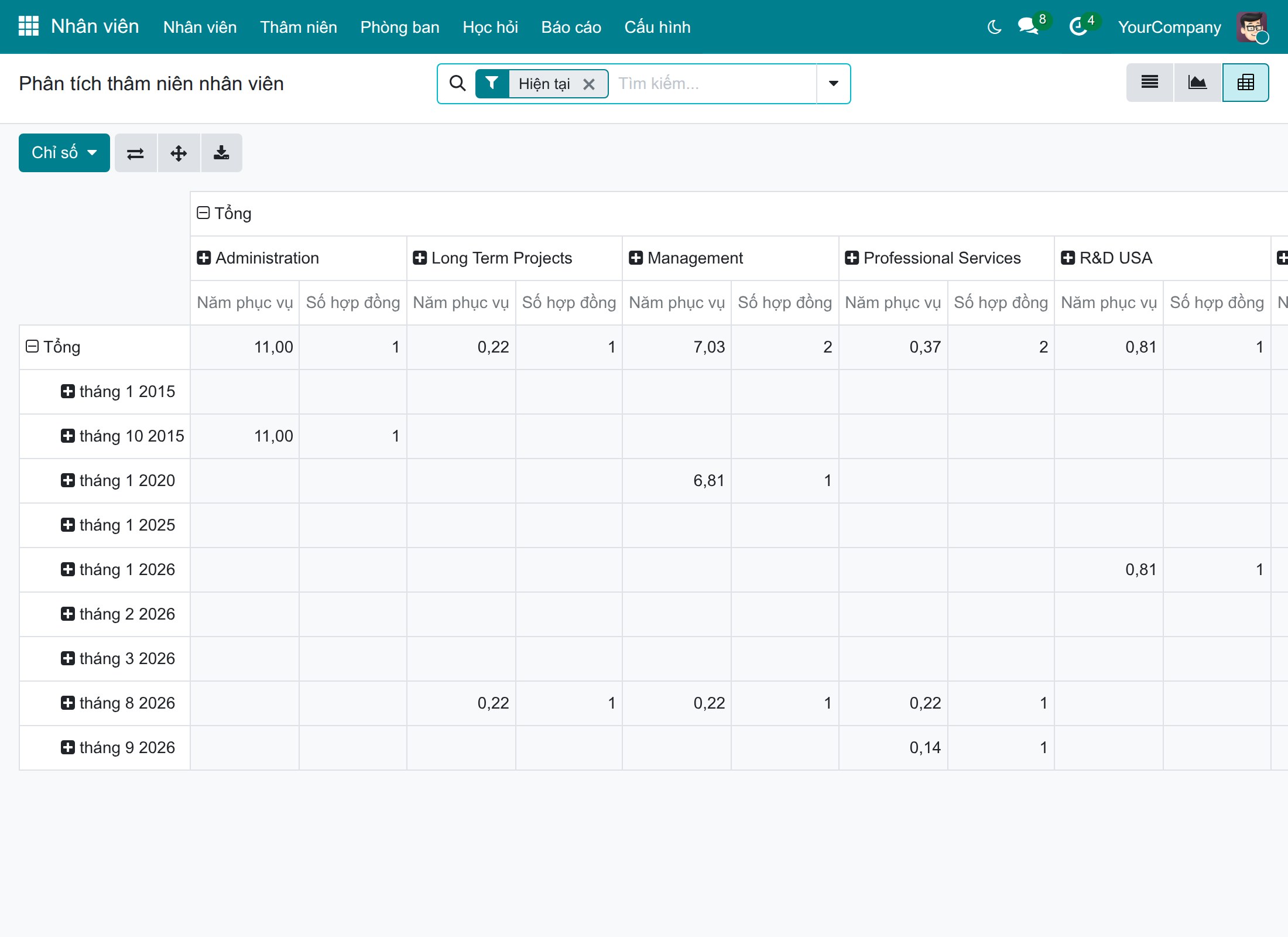Remove the Hiện tại filter
This screenshot has width=1288, height=937.
[589, 84]
